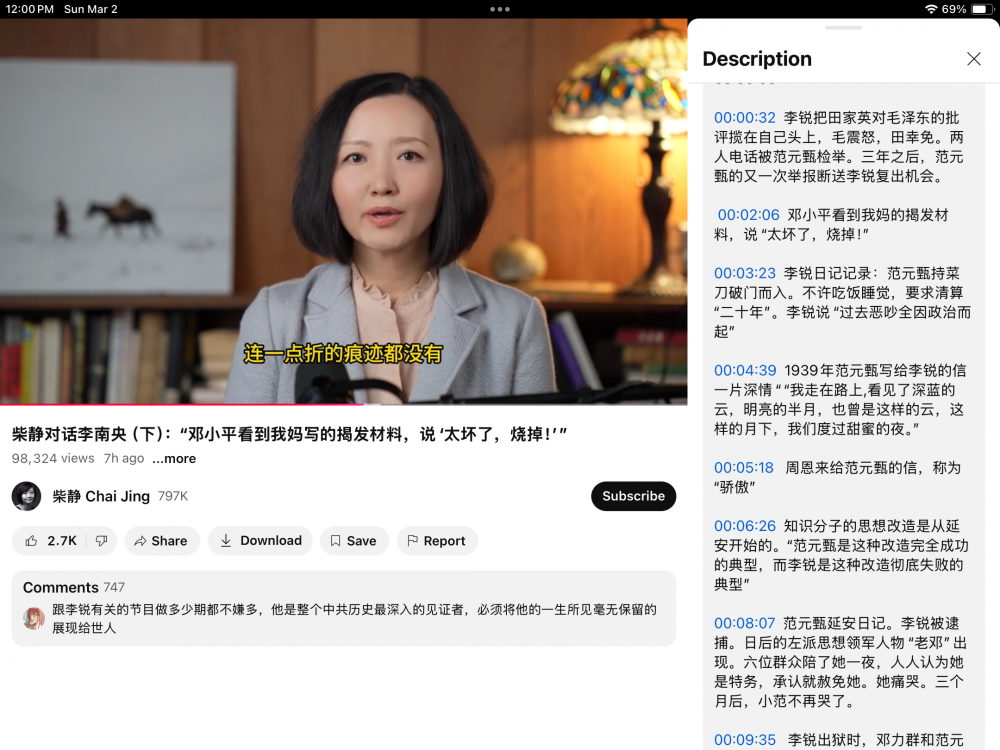The image size is (1000, 750).
Task: Tap the Description panel drag handle
Action: 844,28
